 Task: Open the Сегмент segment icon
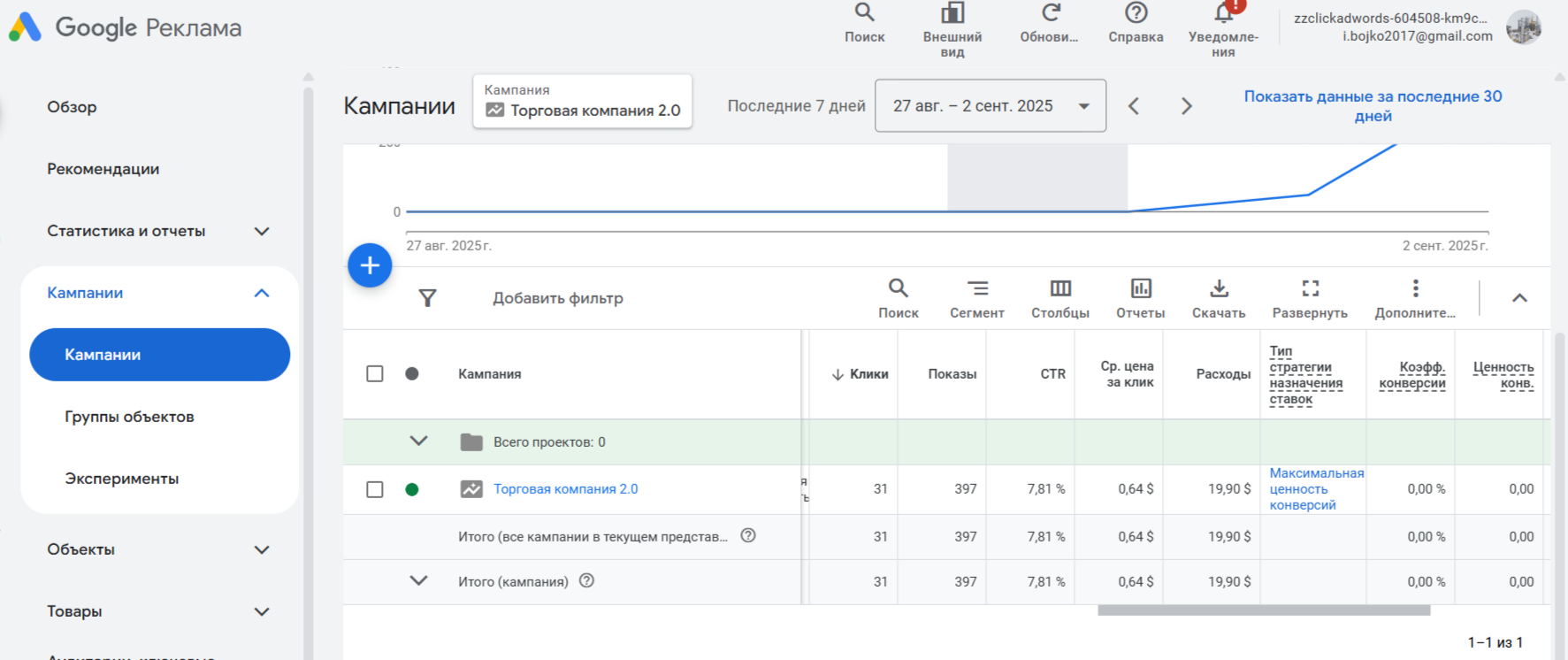click(x=977, y=288)
